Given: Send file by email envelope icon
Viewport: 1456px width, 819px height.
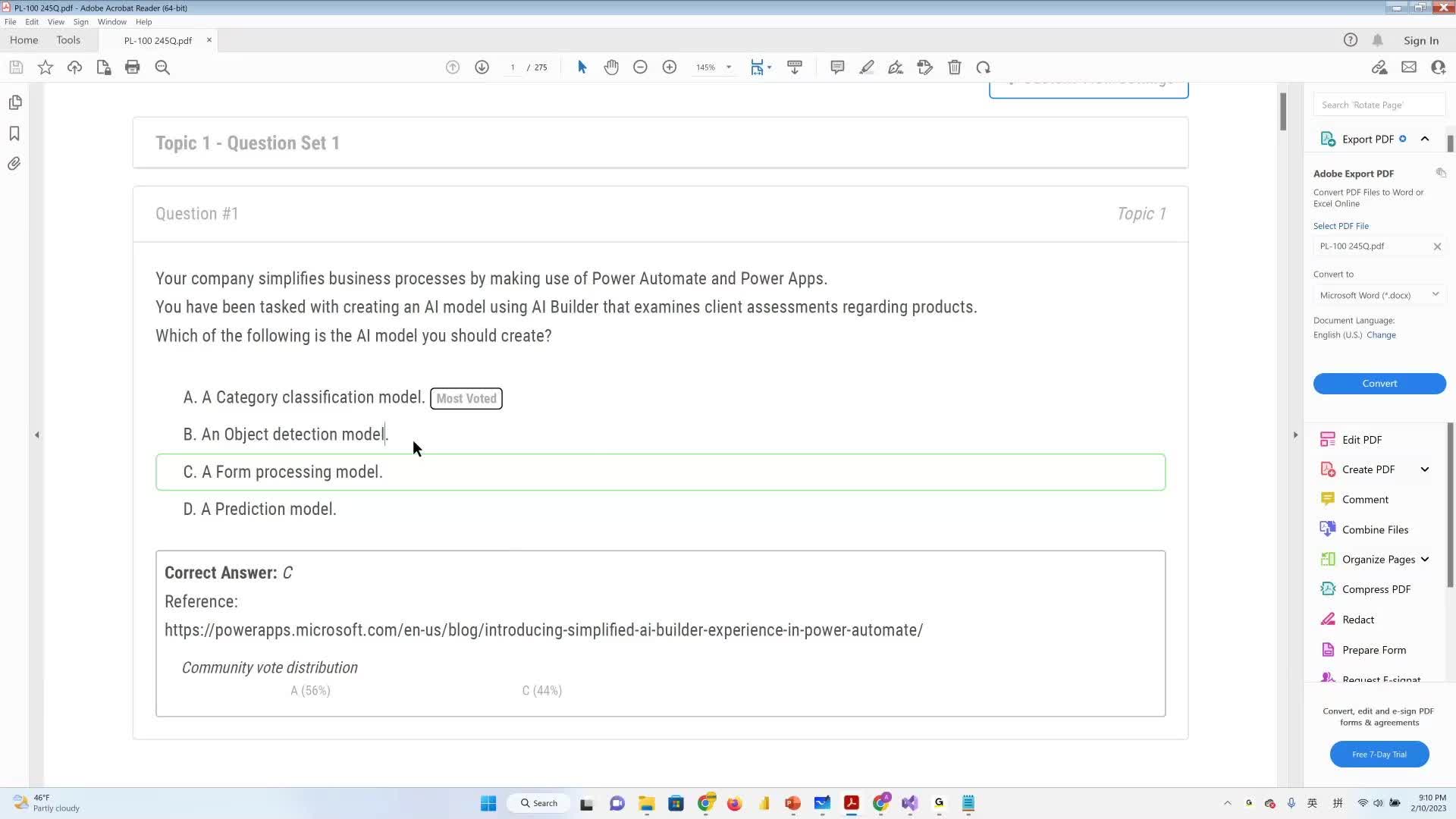Looking at the screenshot, I should click(1409, 67).
